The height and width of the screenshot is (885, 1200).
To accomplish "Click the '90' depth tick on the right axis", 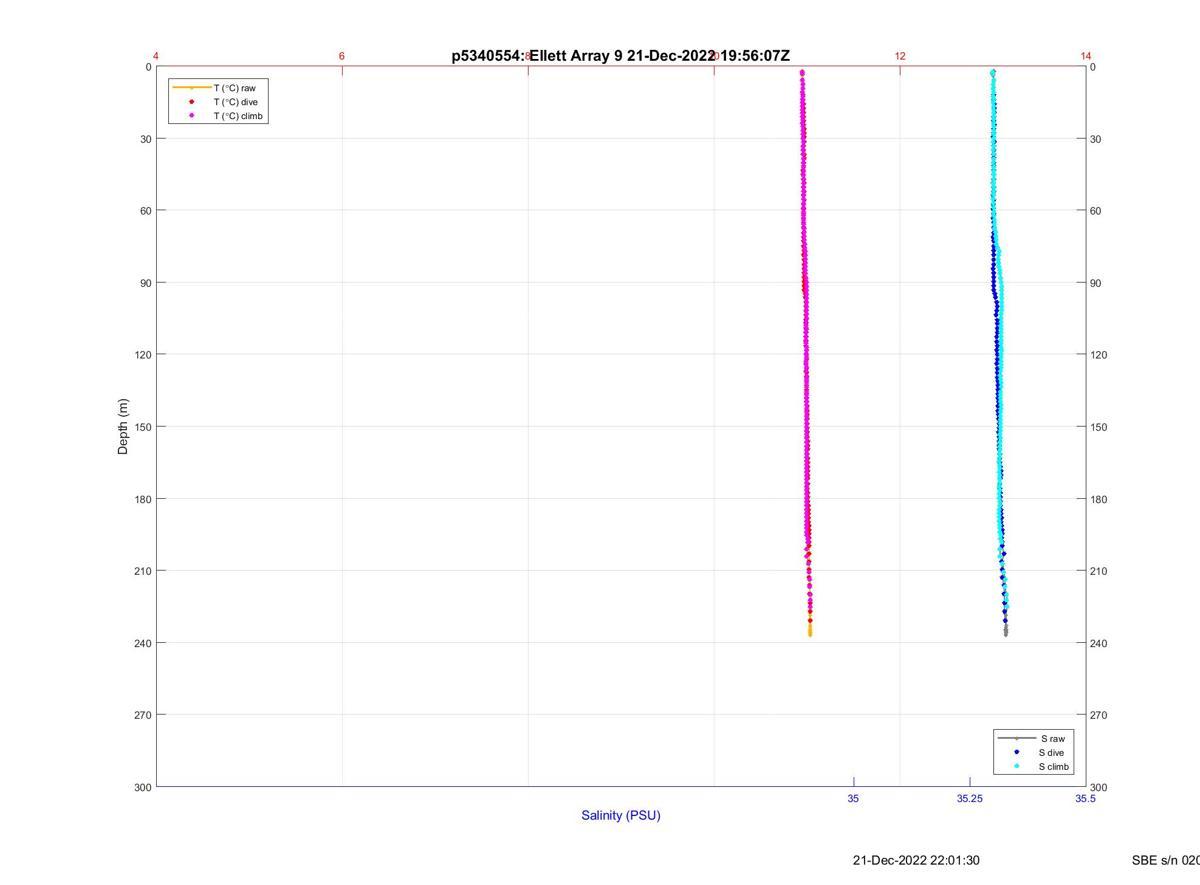I will [x=1096, y=283].
